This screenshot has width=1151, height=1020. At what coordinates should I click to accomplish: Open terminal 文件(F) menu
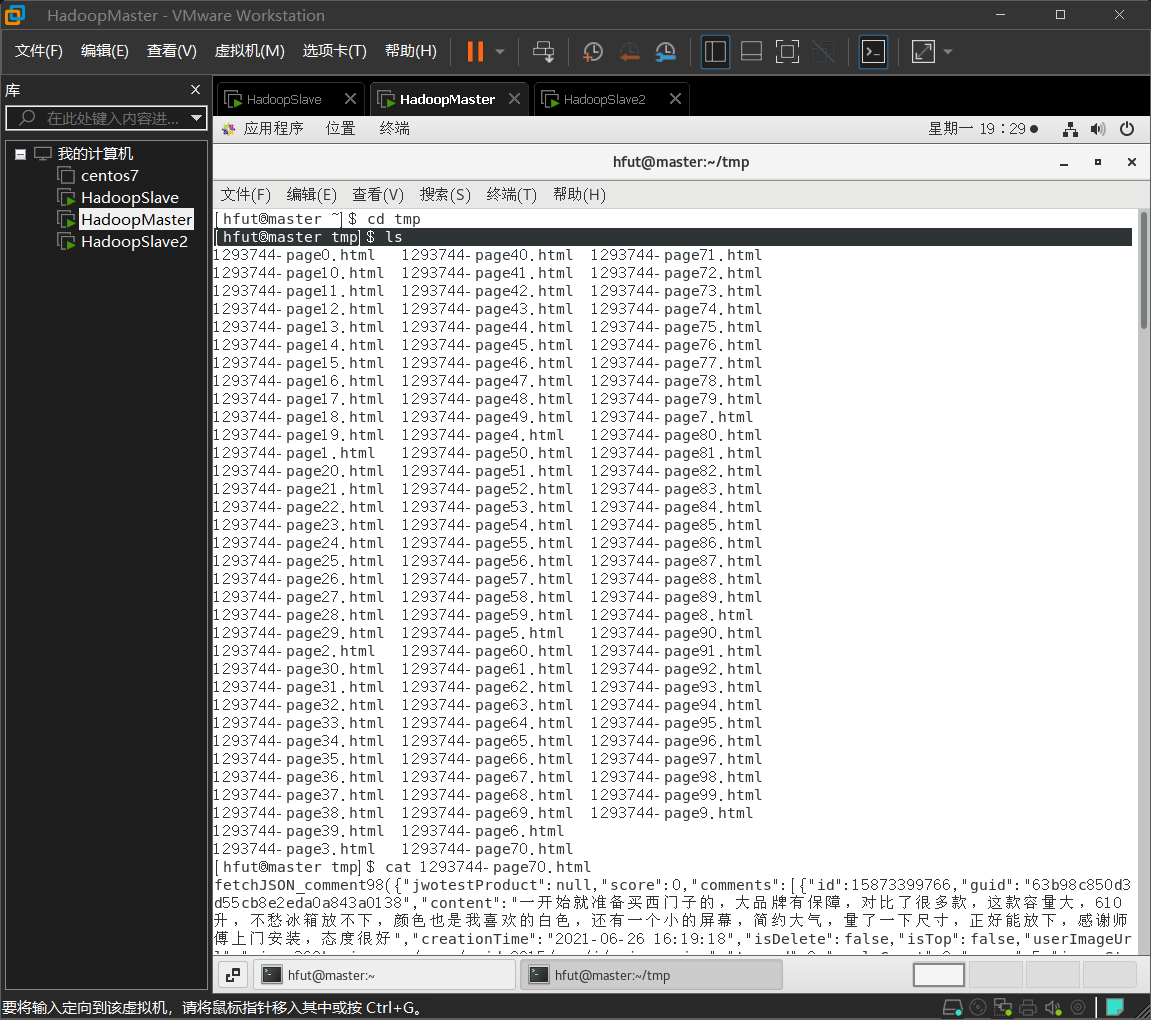click(245, 194)
